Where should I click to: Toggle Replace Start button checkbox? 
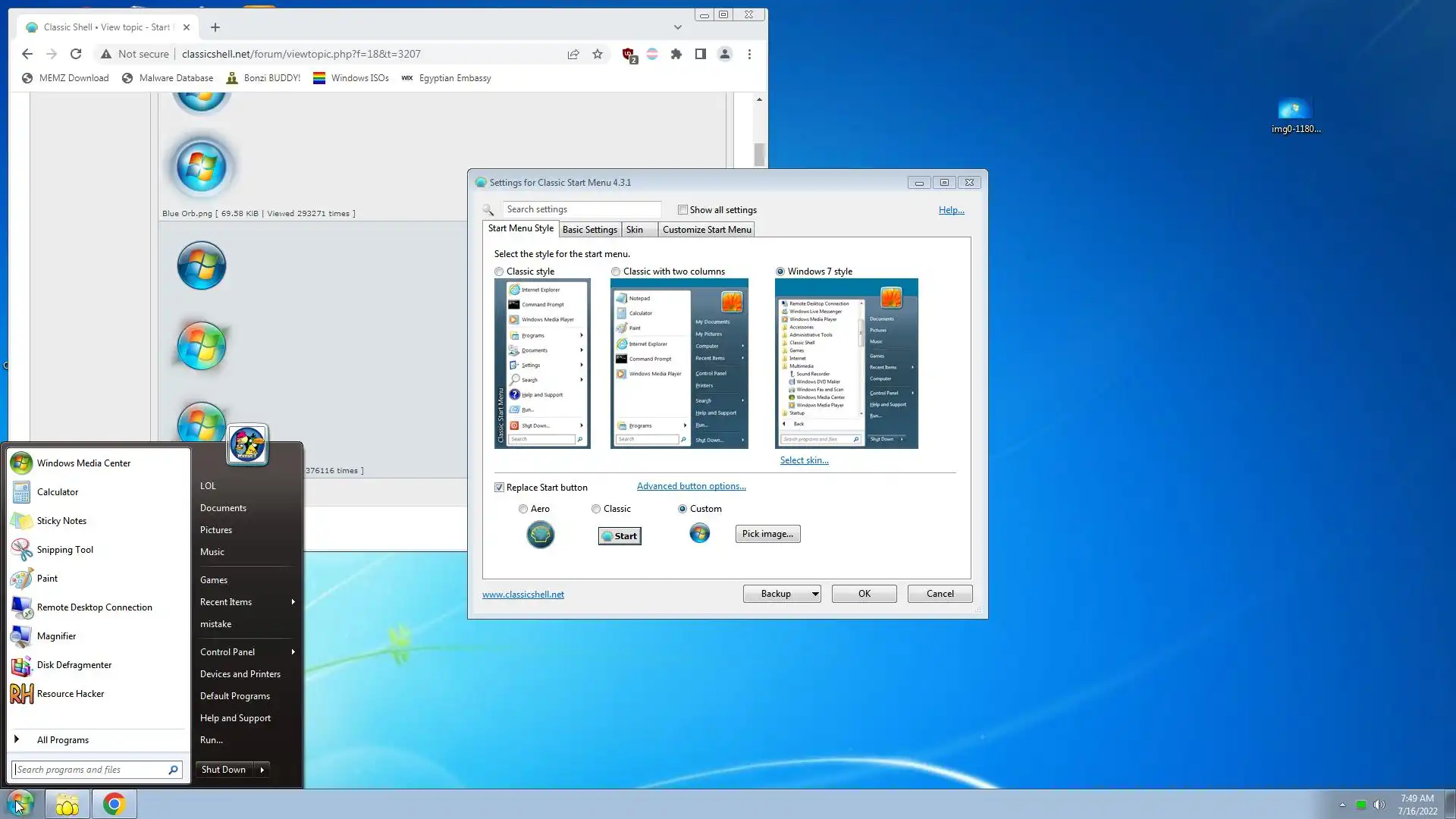[x=500, y=488]
